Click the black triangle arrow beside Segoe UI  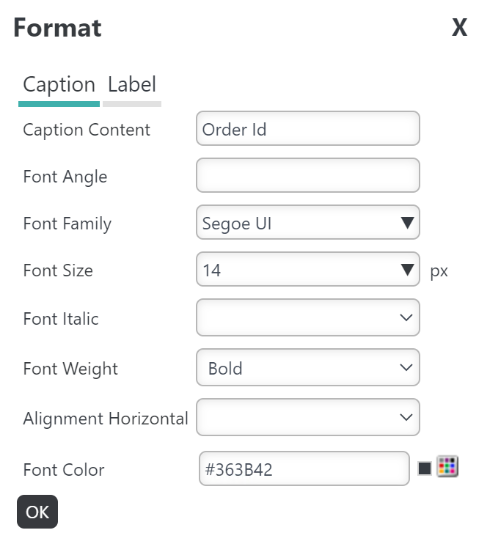pos(407,223)
